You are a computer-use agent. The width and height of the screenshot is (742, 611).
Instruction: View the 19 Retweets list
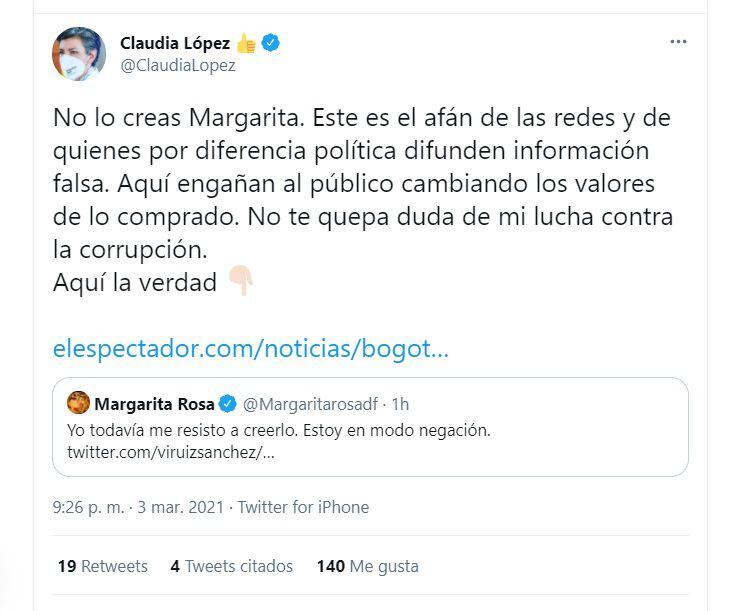coord(102,566)
